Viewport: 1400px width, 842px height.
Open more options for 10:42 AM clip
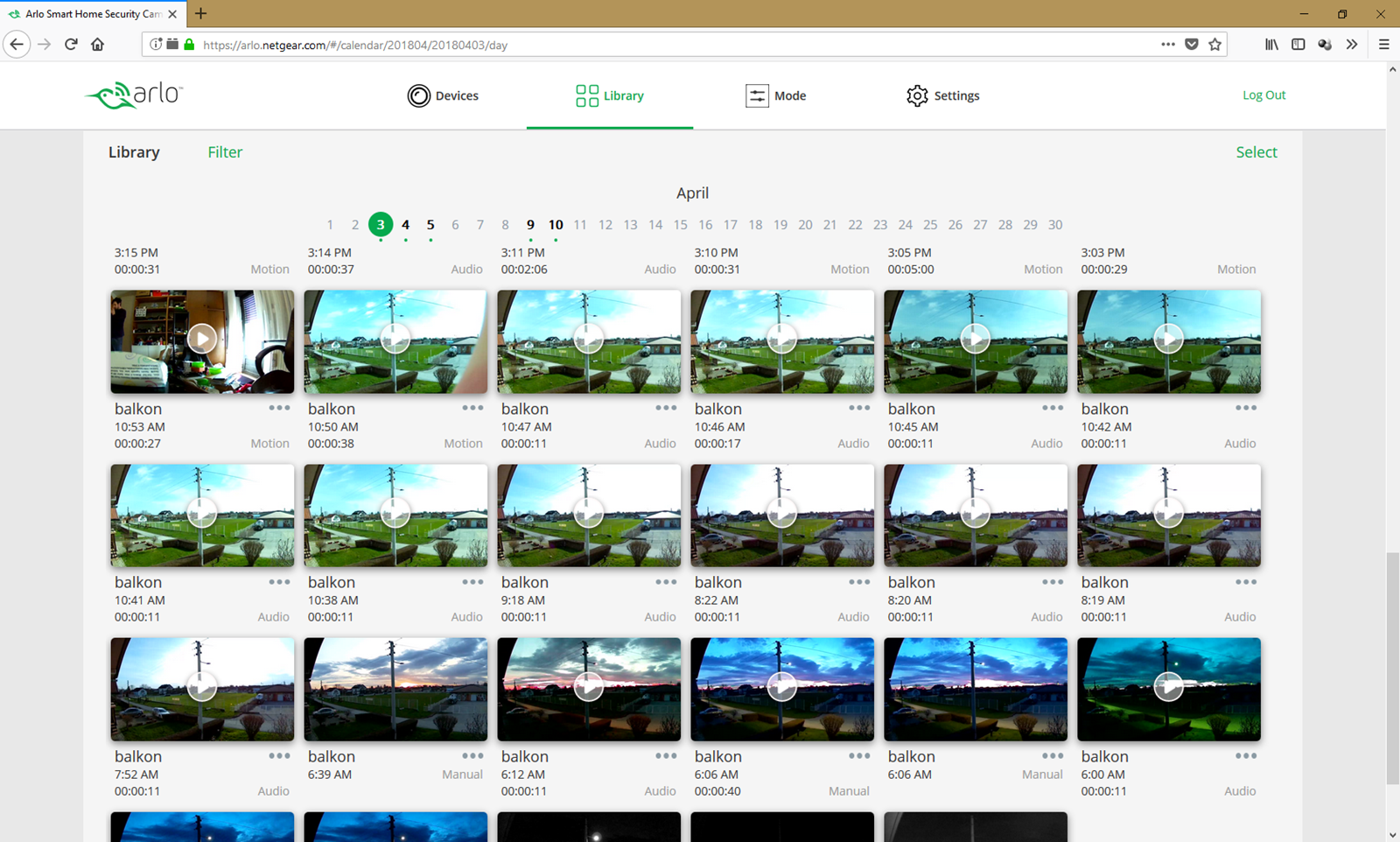point(1246,408)
